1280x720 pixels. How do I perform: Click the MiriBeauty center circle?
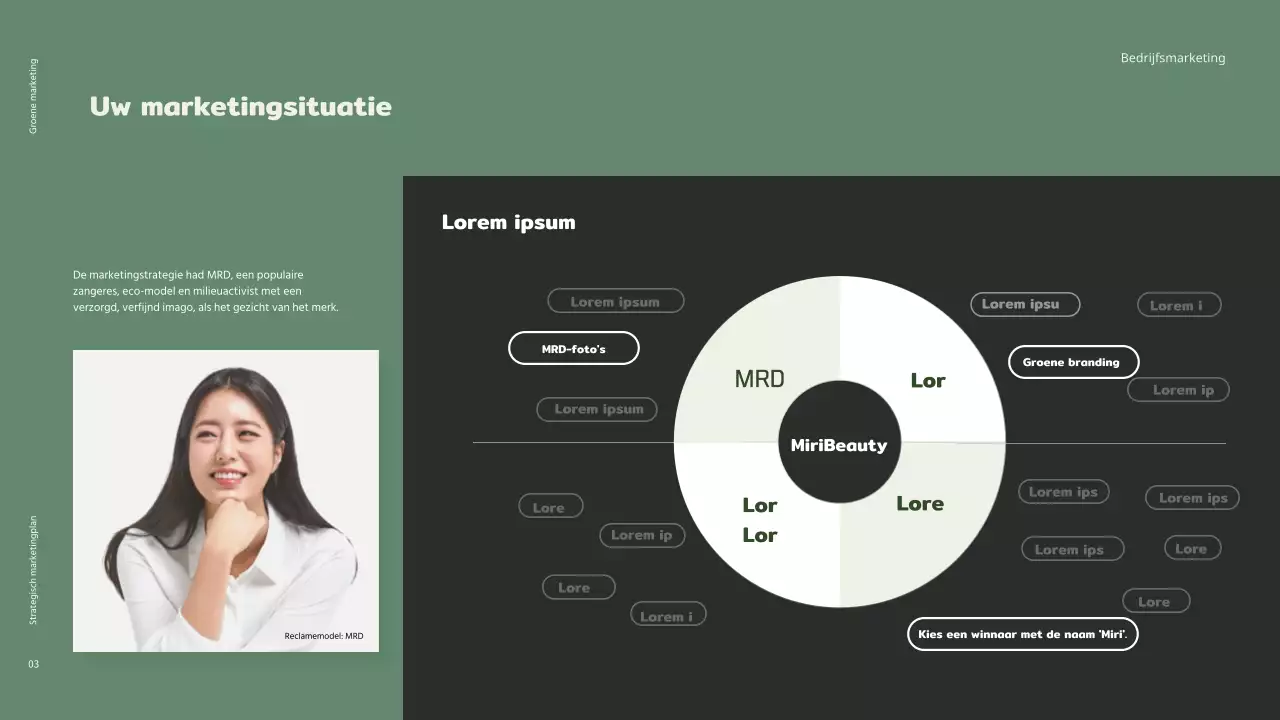(838, 444)
